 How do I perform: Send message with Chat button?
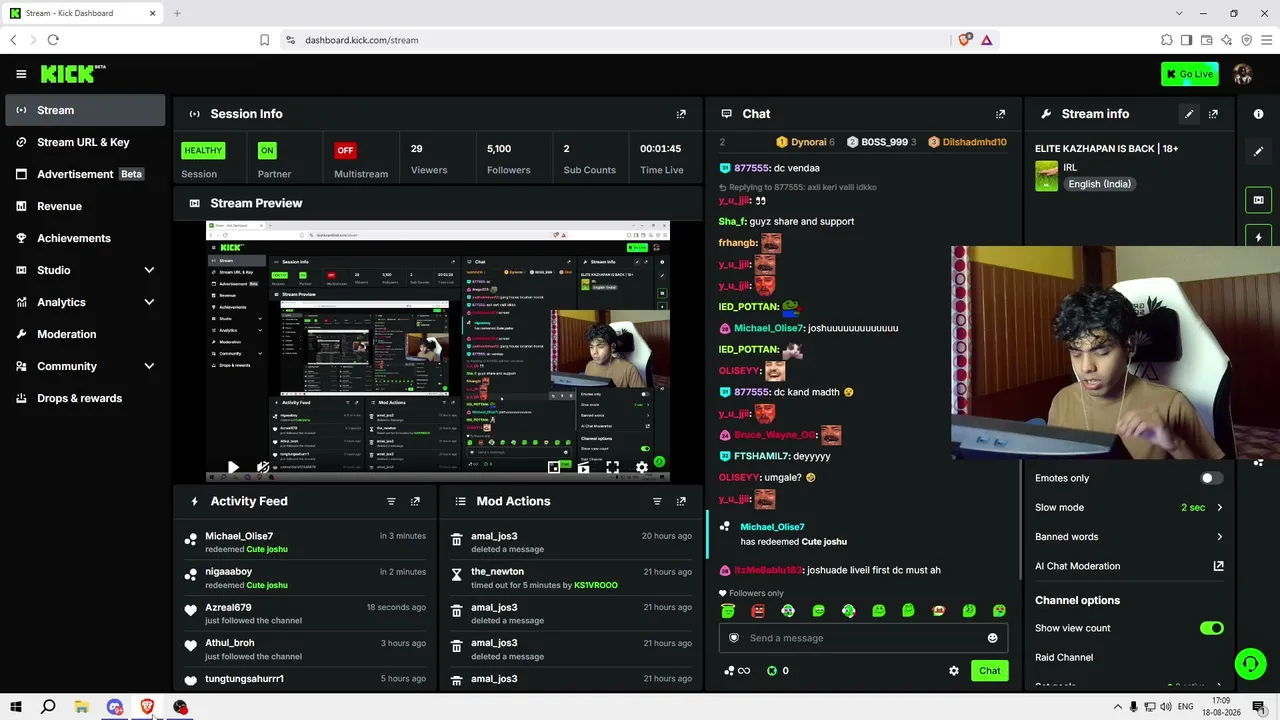tap(989, 671)
